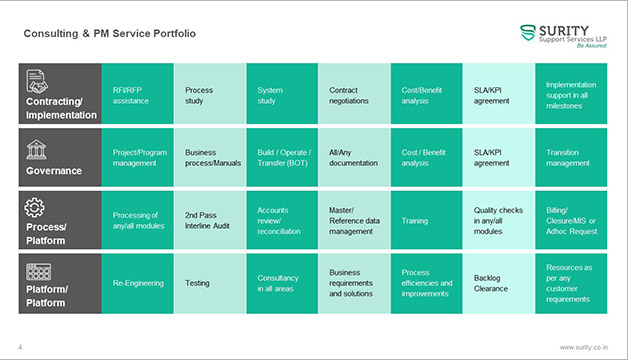Click the Training tile
This screenshot has height=360, width=628.
click(426, 220)
